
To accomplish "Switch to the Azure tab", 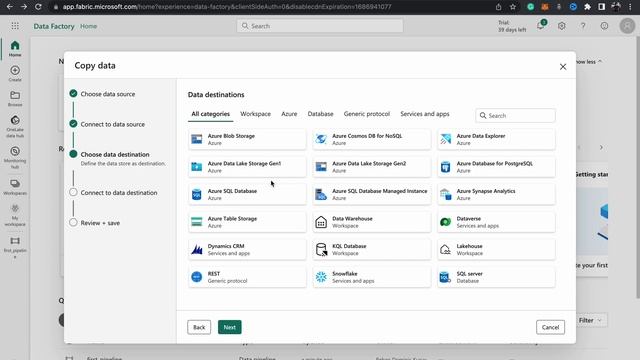I will click(x=289, y=114).
